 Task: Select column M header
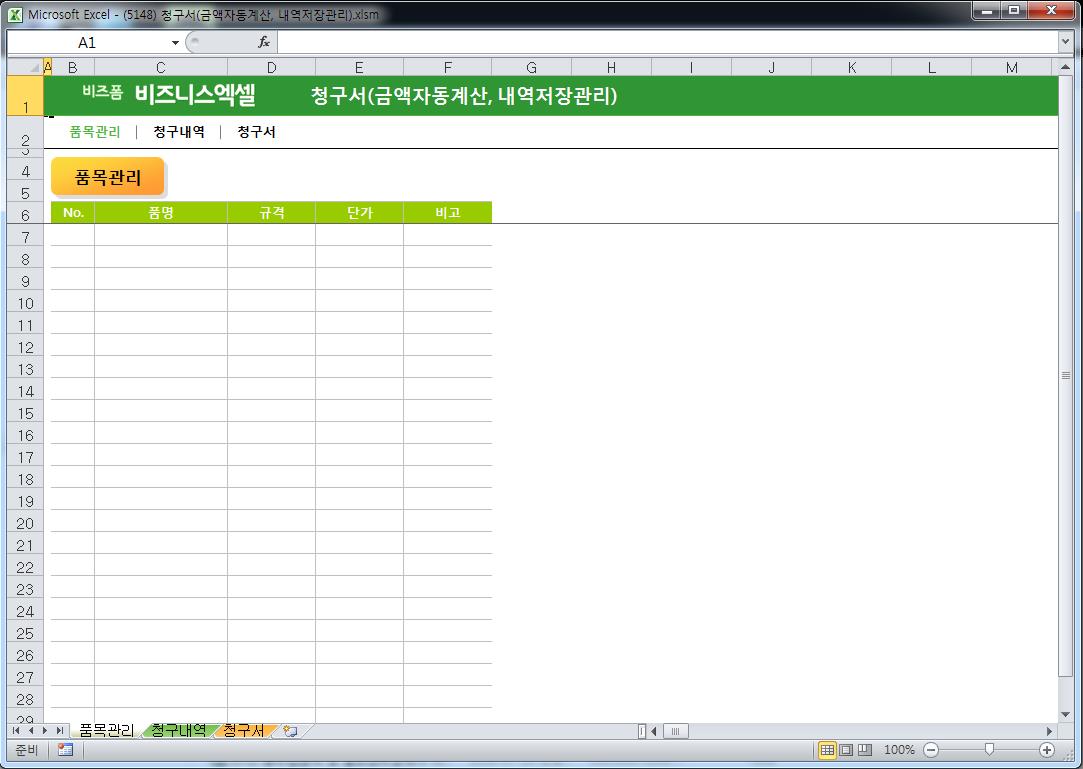tap(1012, 68)
